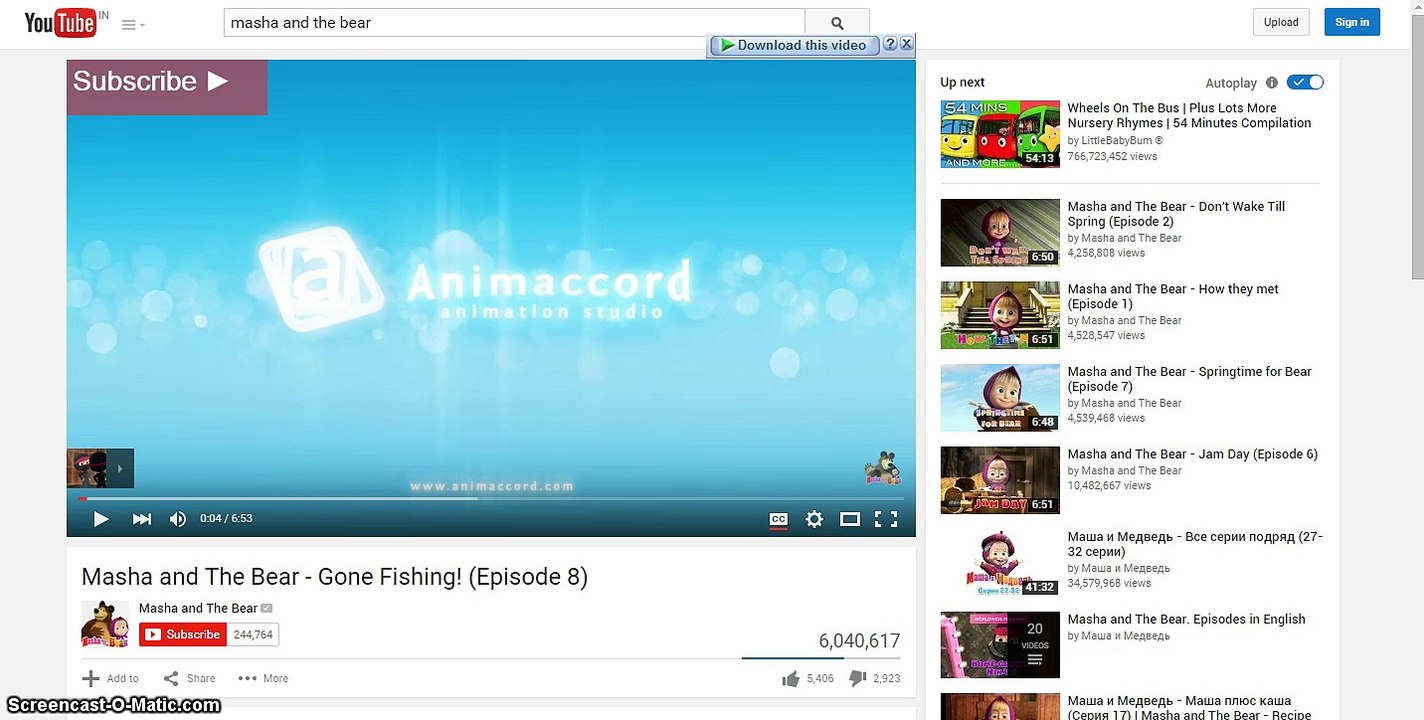
Task: Close the download video bar
Action: (x=906, y=44)
